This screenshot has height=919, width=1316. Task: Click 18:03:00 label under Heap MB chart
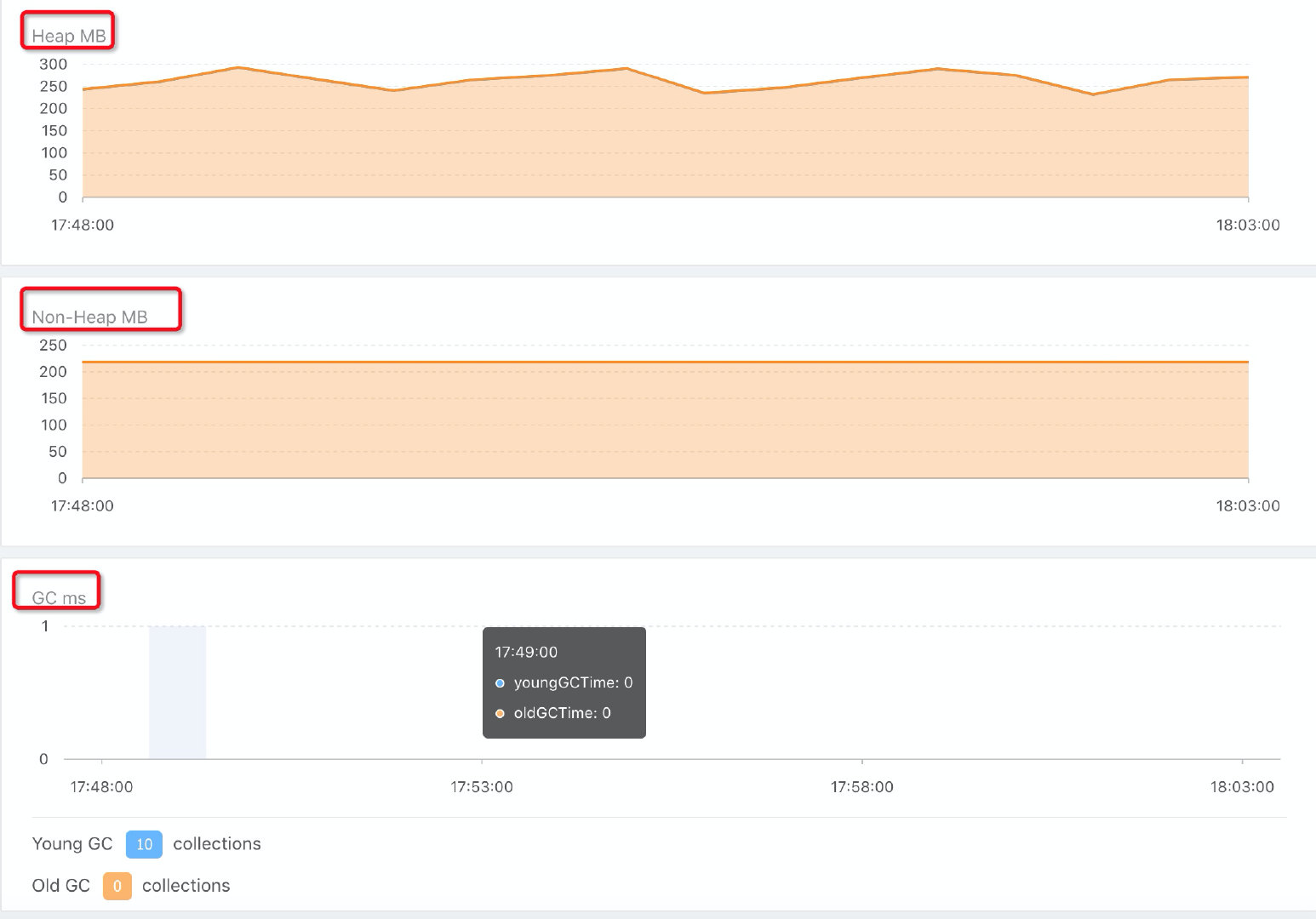coord(1247,225)
